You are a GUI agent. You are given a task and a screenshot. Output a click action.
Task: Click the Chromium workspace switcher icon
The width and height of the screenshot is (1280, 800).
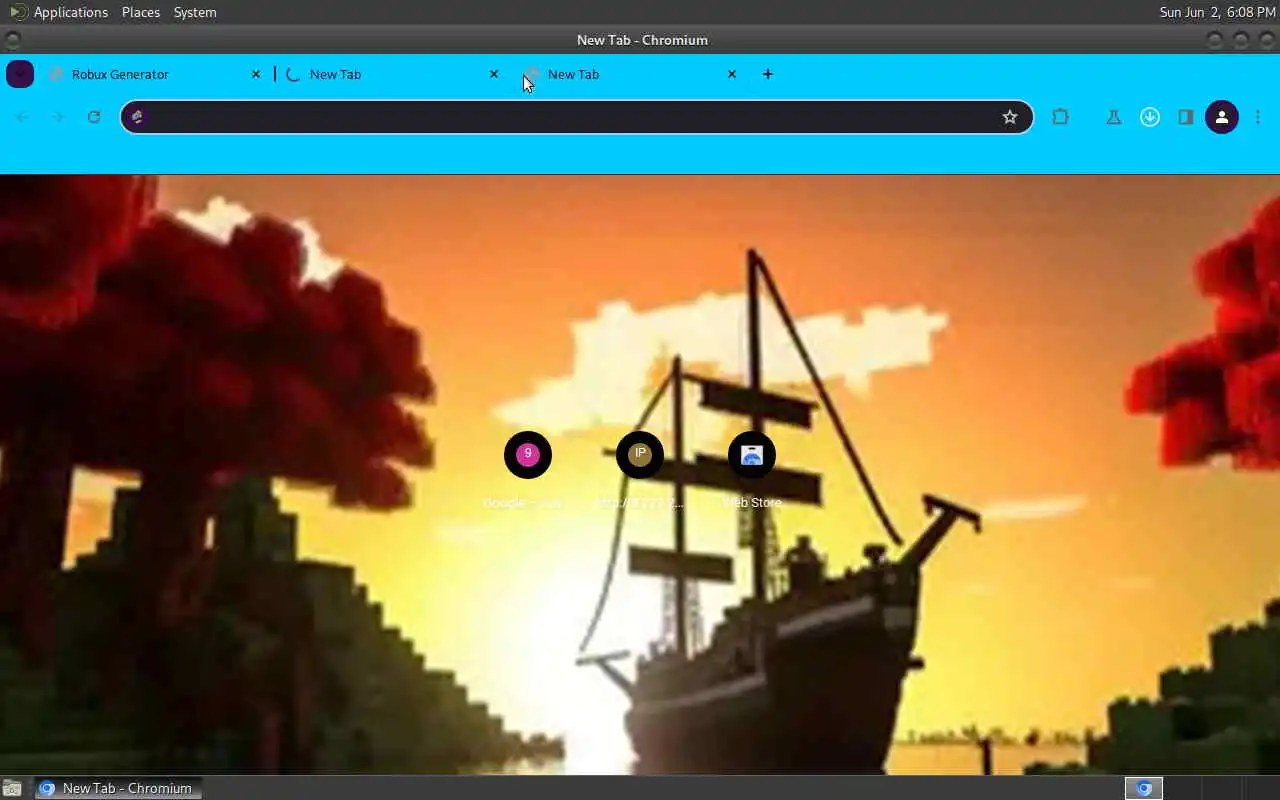click(1144, 788)
